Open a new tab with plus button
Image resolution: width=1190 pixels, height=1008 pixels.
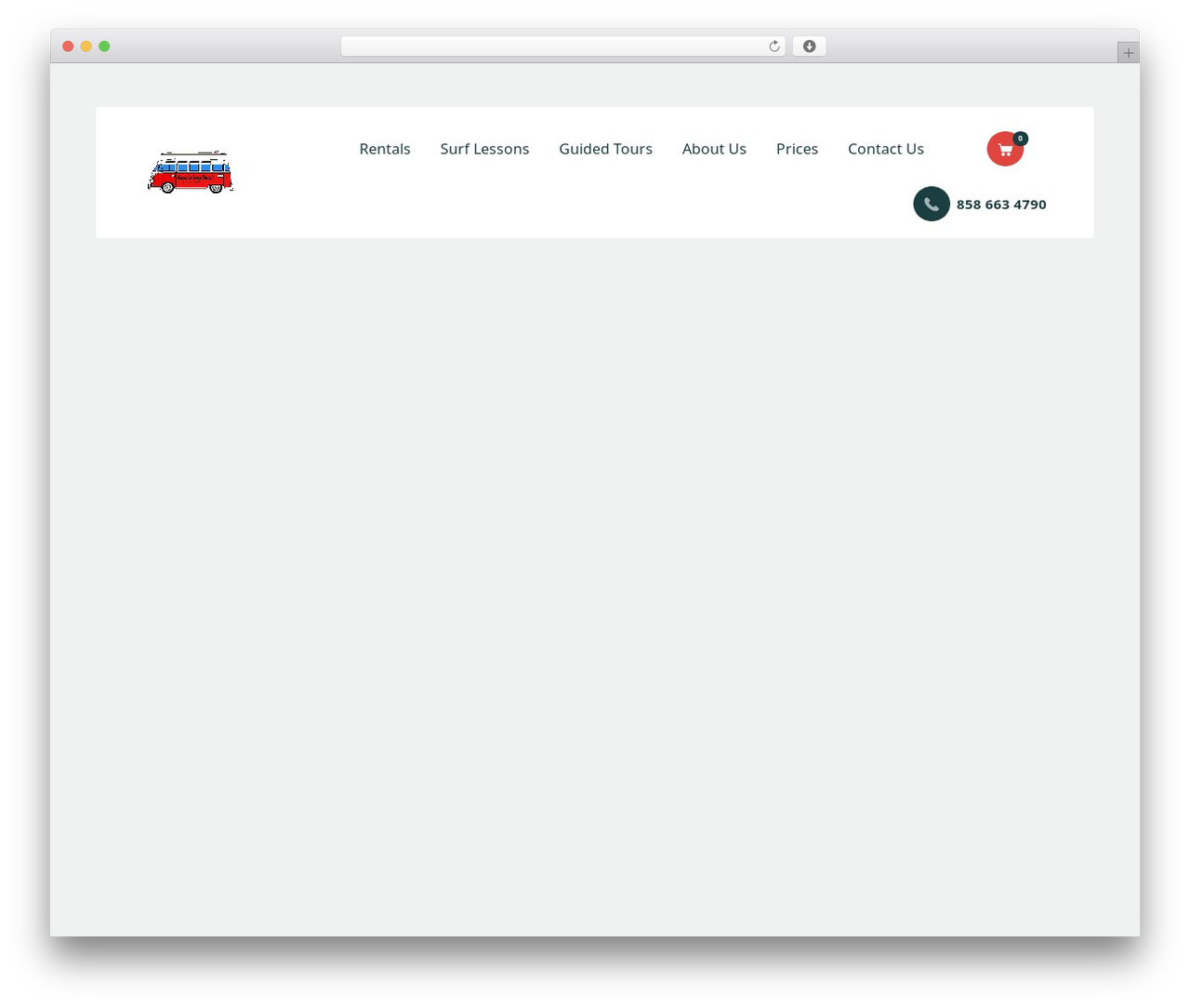point(1128,53)
